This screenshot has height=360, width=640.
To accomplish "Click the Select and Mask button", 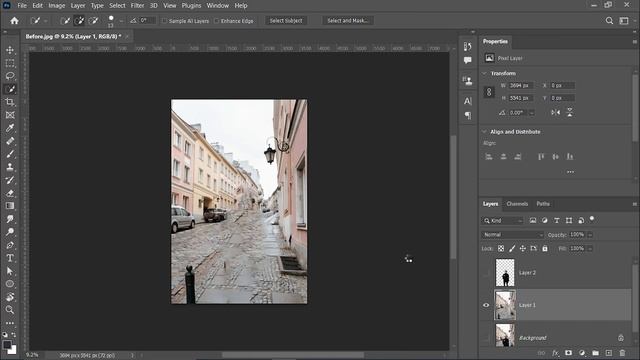I will [x=347, y=21].
